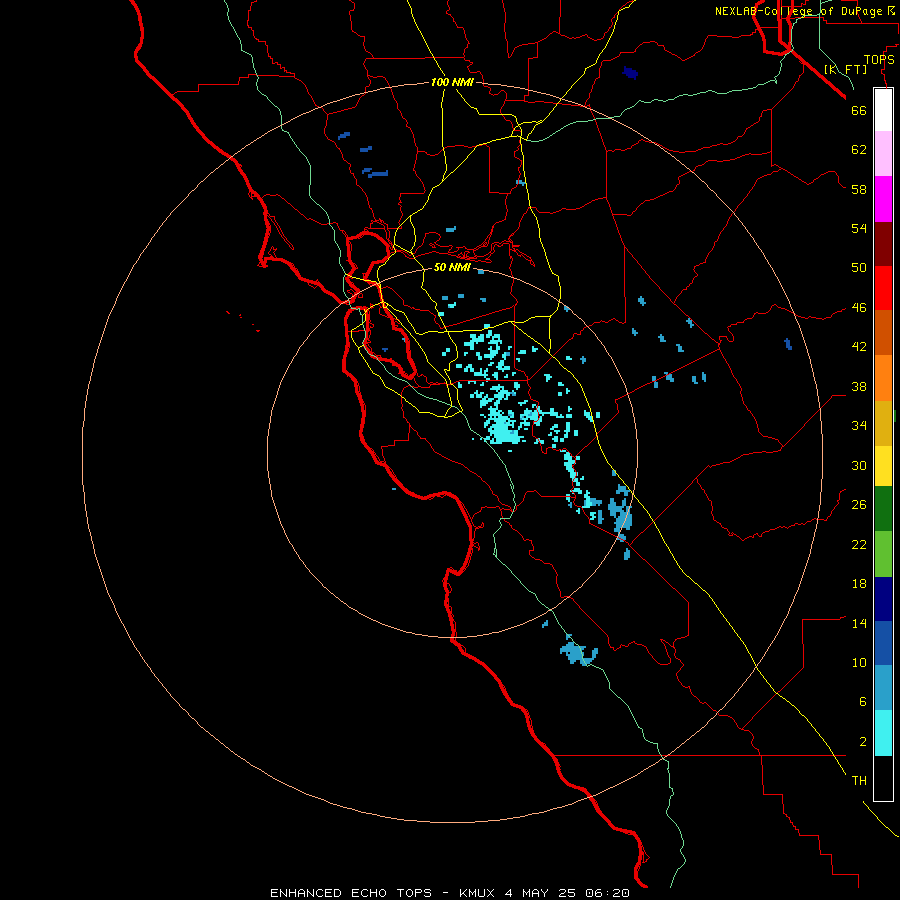Click the yellow legend swatch
Image resolution: width=900 pixels, height=900 pixels.
pos(883,466)
